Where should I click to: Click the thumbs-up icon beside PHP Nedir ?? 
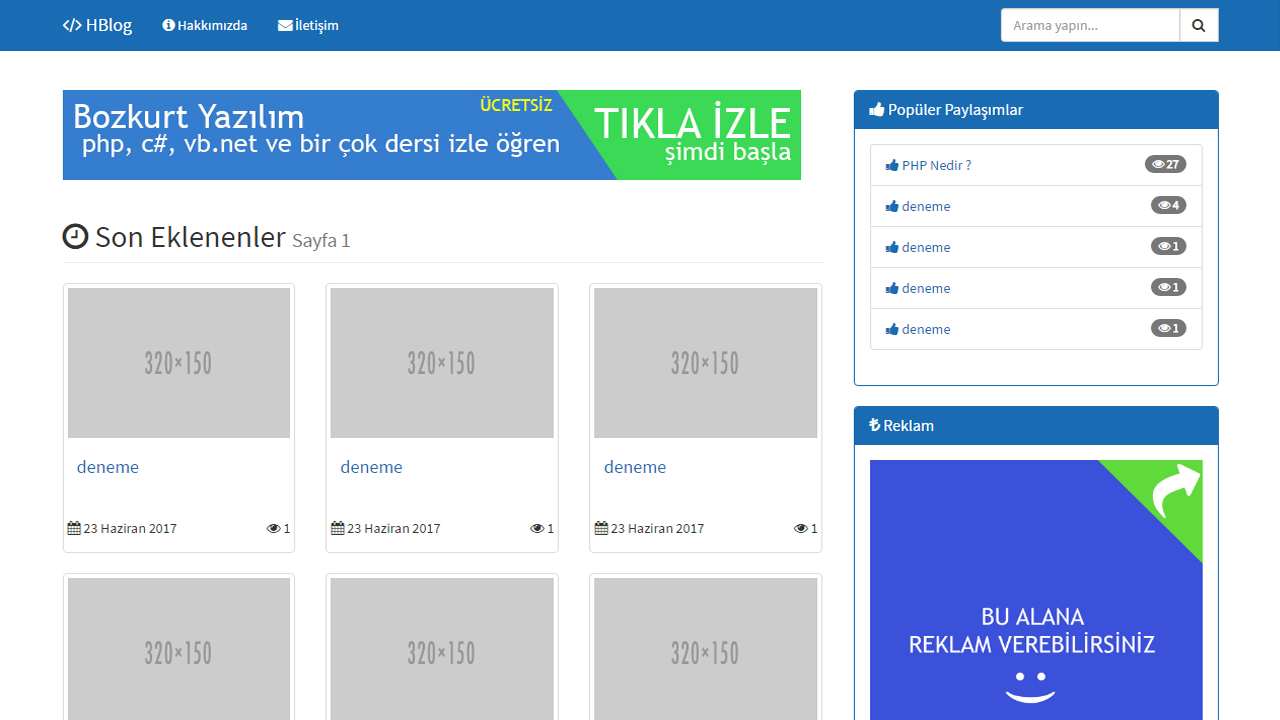pyautogui.click(x=892, y=165)
